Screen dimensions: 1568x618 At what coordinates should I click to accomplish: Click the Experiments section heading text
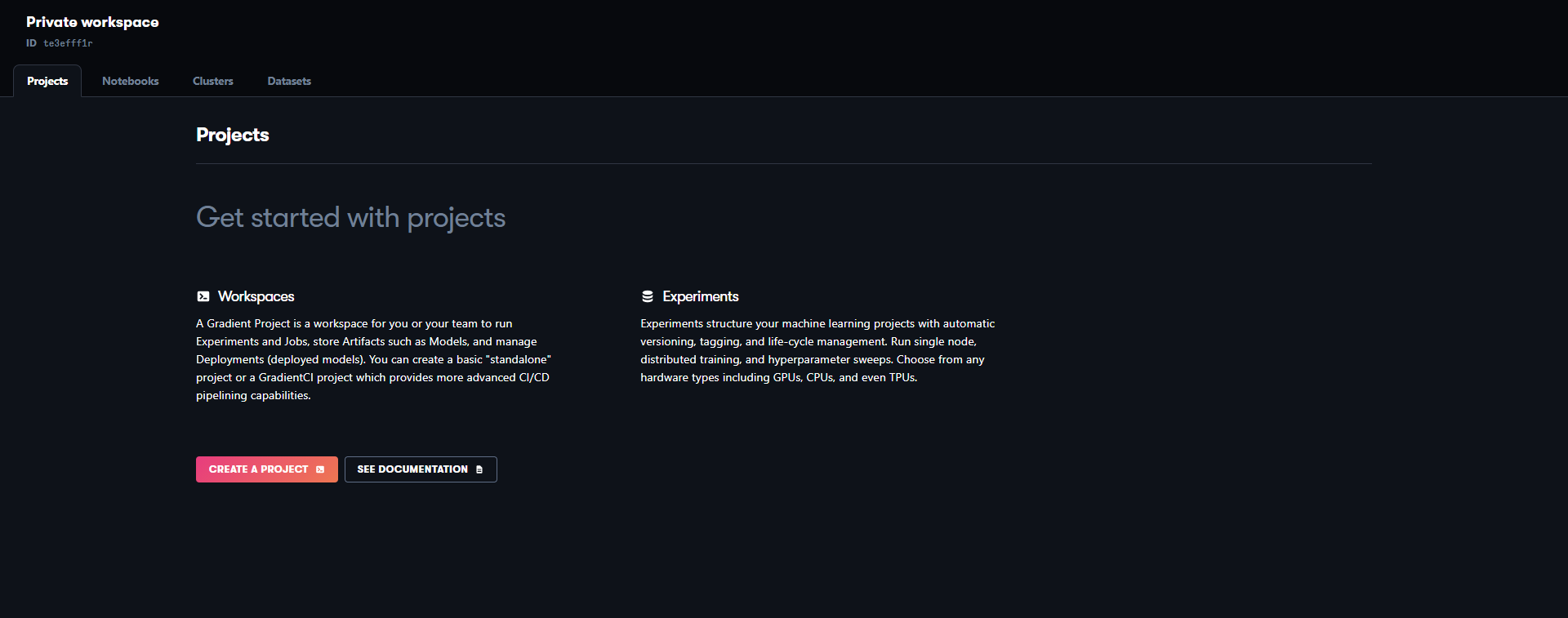point(701,296)
